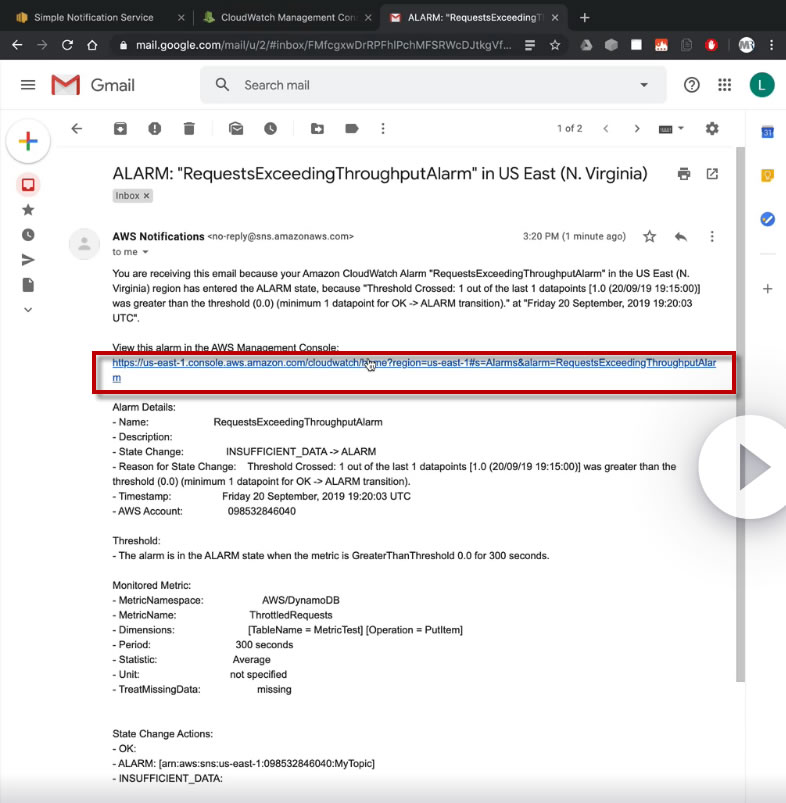Open a new browser tab
The image size is (786, 803).
[584, 18]
